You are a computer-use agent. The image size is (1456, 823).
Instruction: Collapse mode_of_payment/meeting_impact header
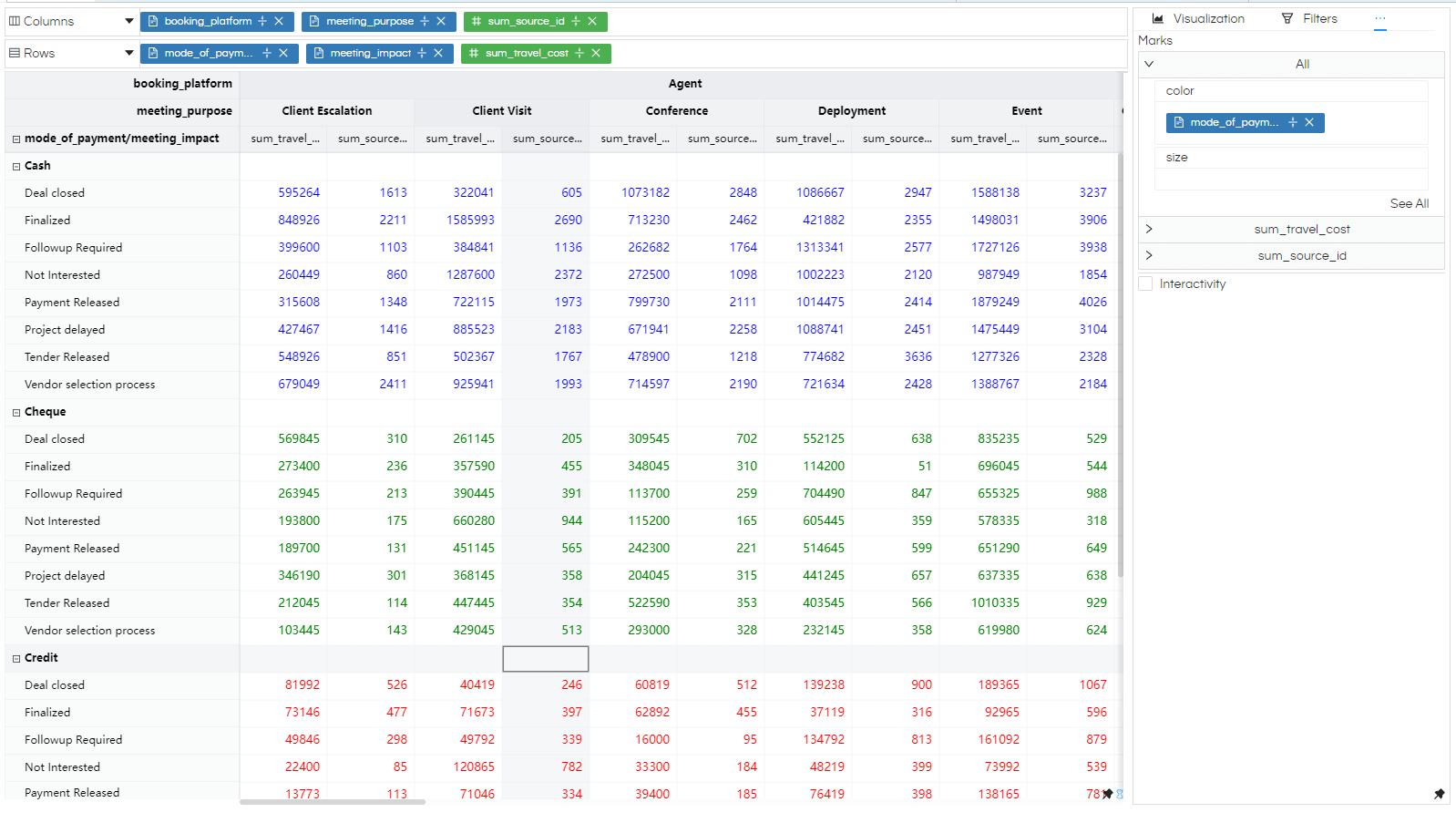point(16,139)
